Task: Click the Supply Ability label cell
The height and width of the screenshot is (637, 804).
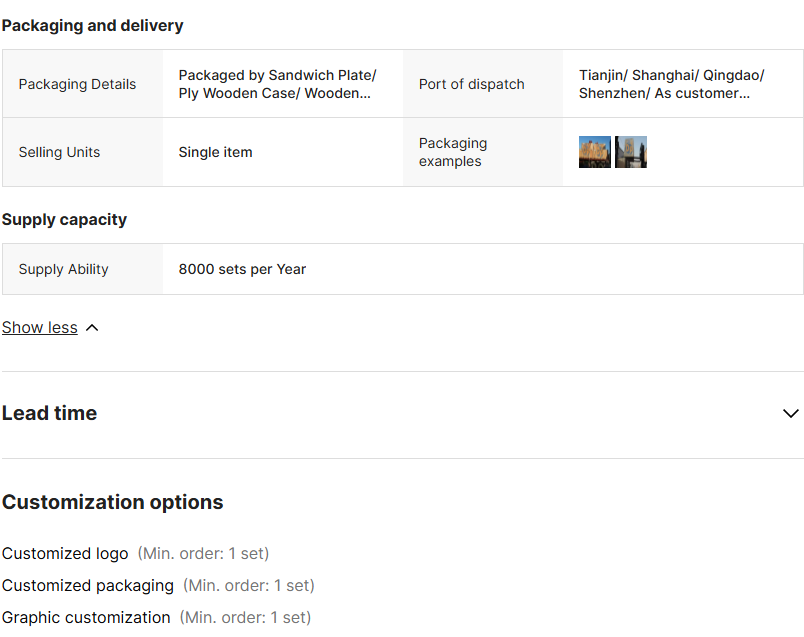Action: (63, 269)
